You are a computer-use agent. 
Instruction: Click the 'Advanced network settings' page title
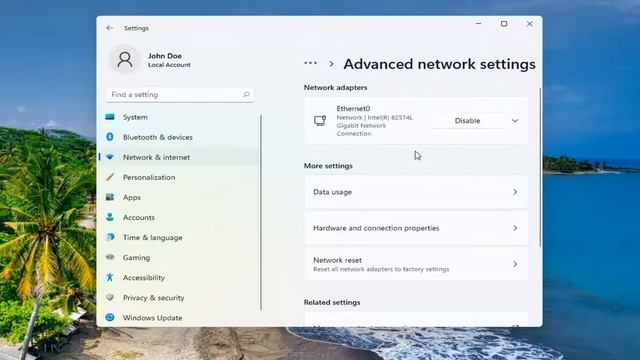[x=439, y=64]
